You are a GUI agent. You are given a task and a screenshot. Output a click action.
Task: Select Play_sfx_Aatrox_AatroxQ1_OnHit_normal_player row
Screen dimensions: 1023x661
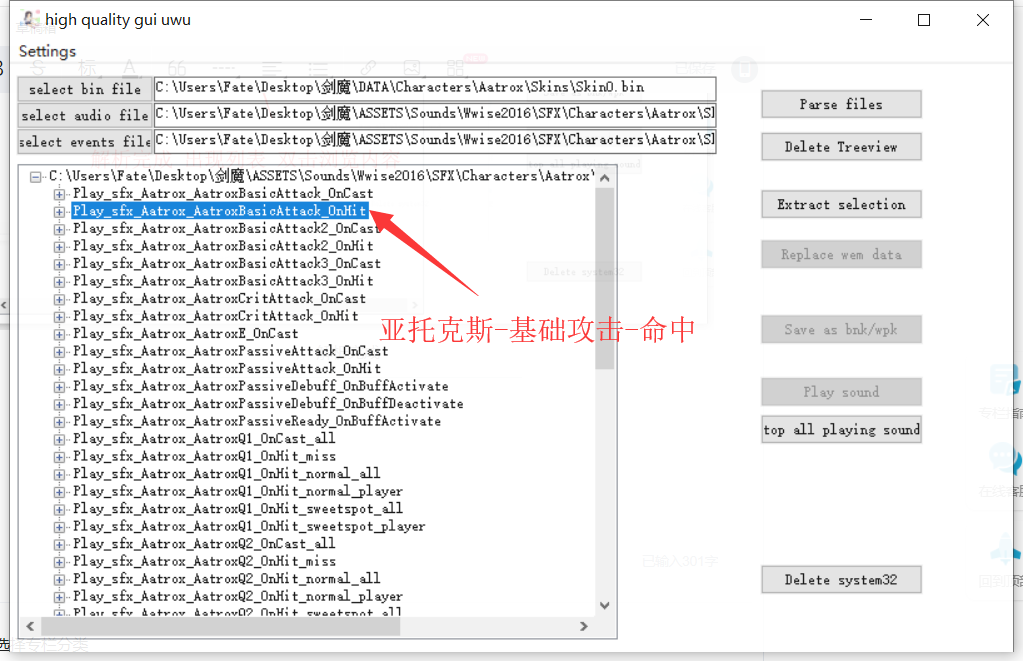[237, 491]
